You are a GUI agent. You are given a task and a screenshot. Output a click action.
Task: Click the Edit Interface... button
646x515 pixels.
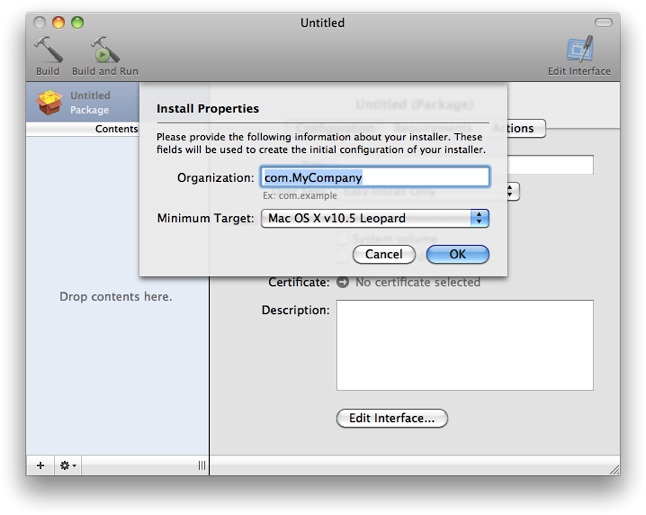392,418
